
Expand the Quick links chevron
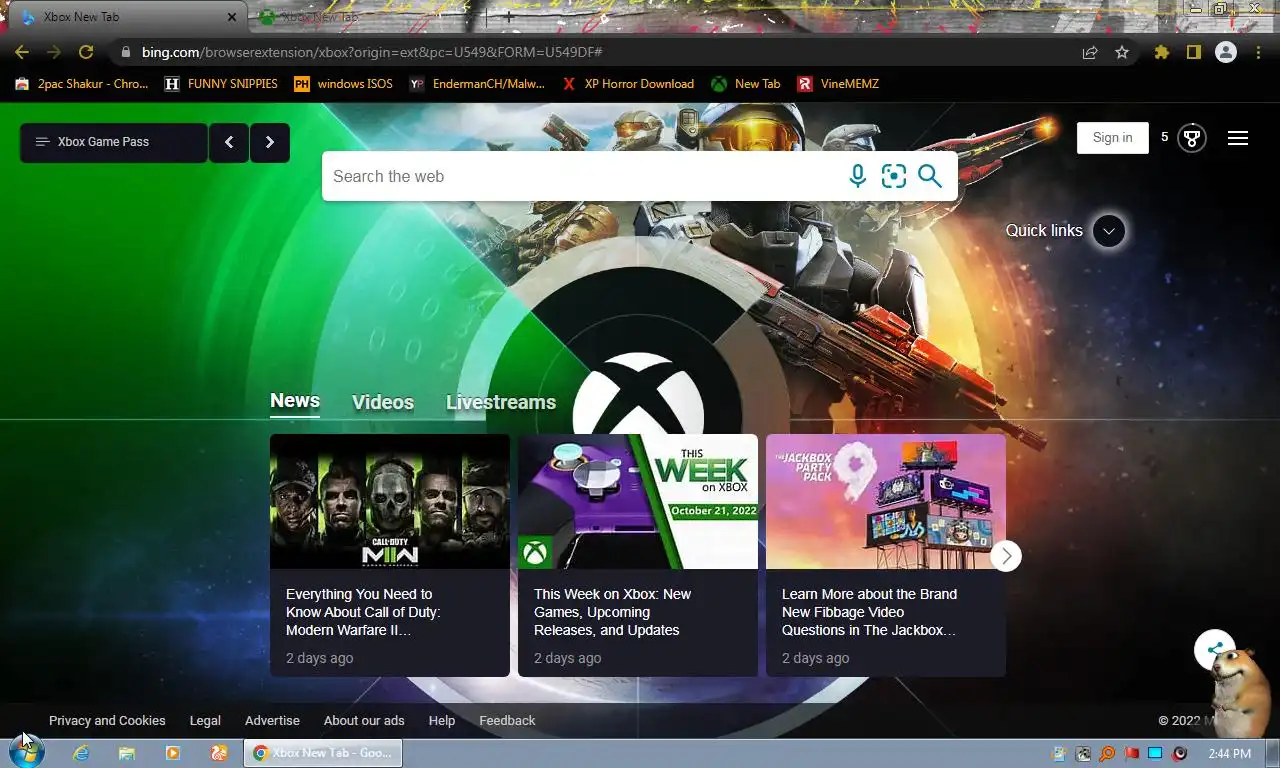(x=1108, y=231)
